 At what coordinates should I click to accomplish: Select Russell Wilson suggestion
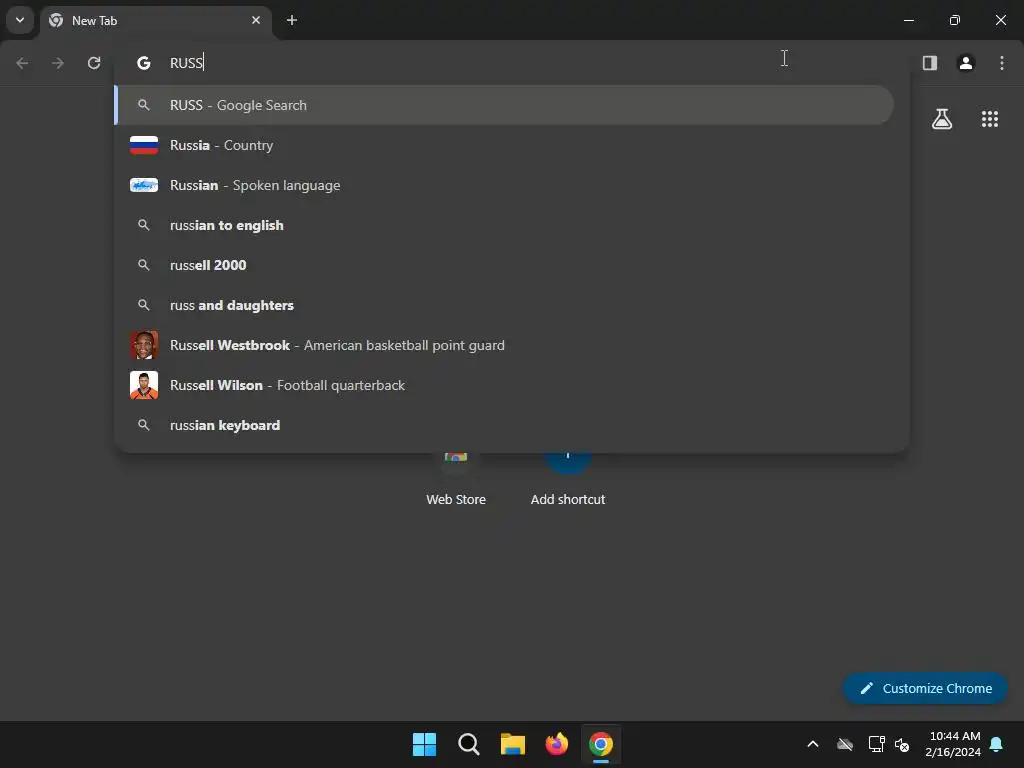504,385
